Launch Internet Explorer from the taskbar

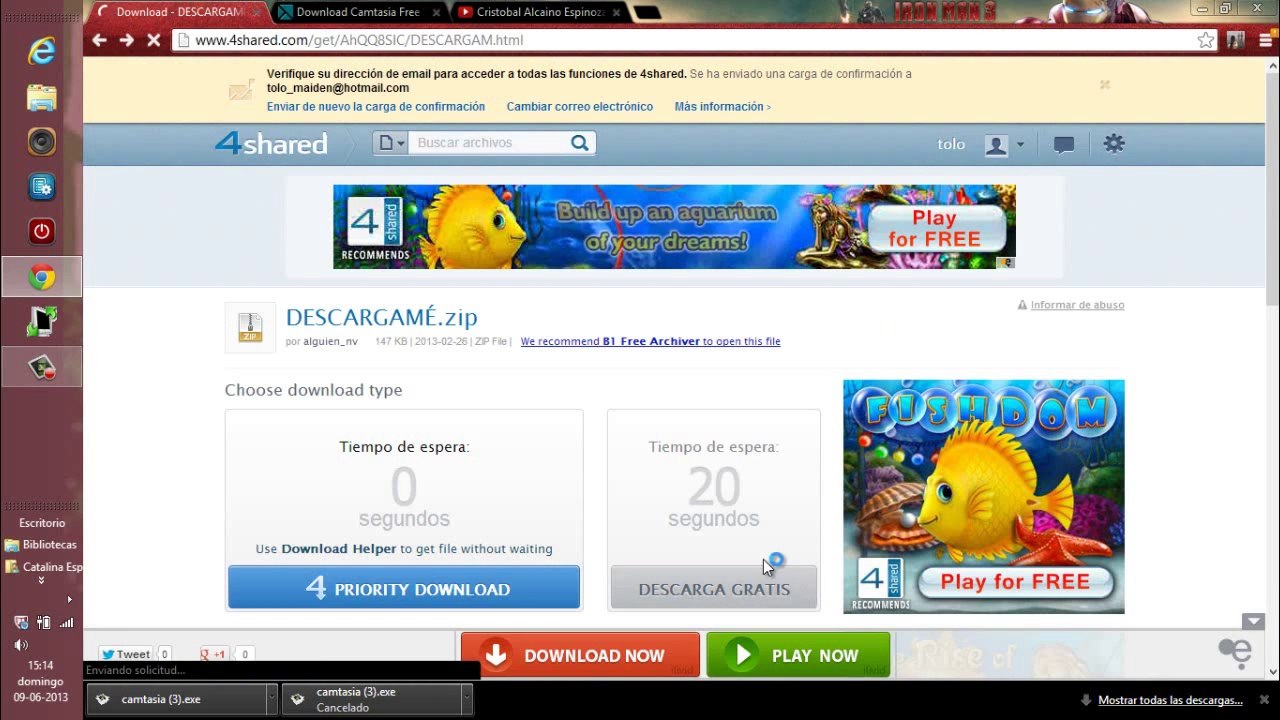click(x=42, y=52)
